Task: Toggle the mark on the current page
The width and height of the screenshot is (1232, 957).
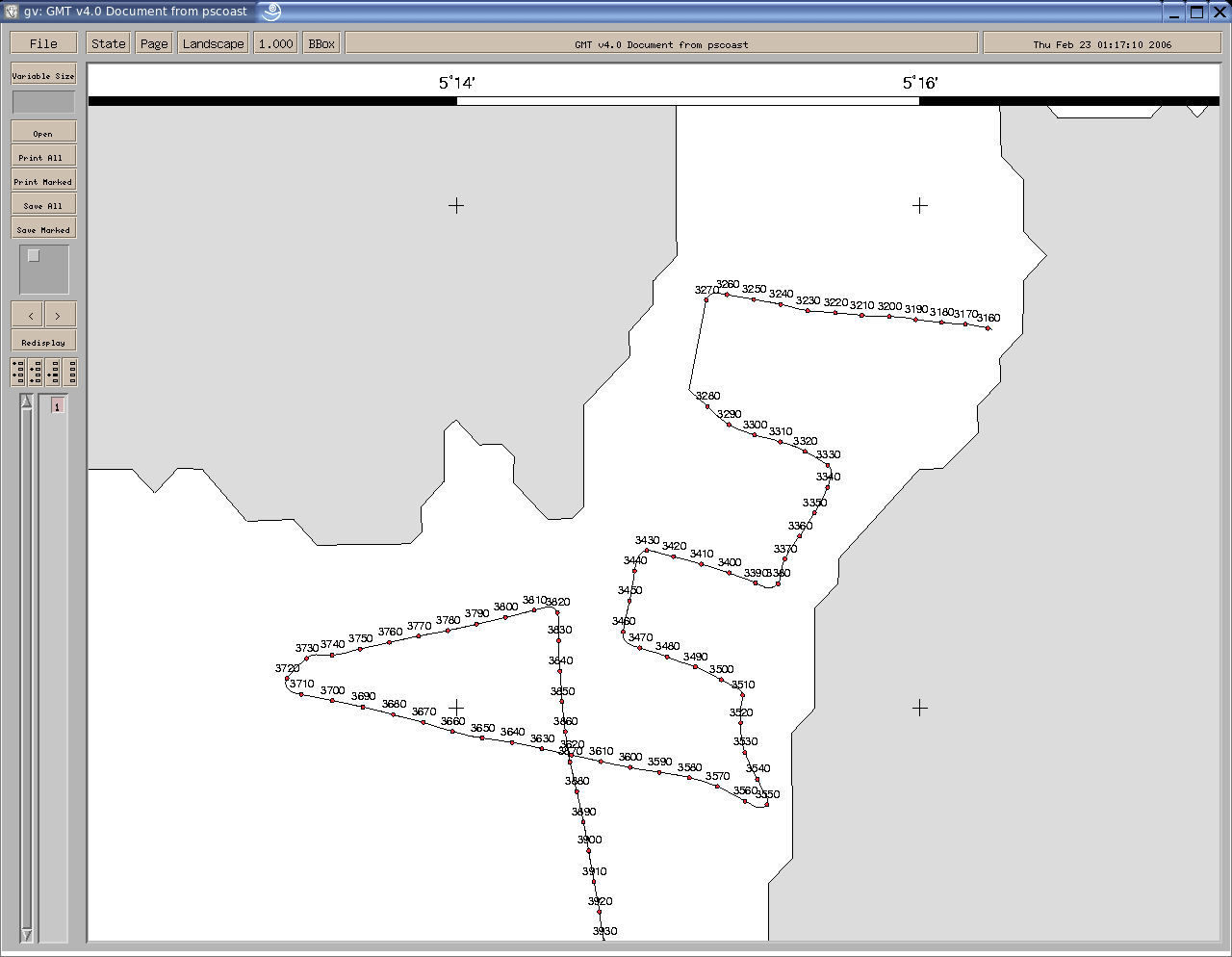Action: 53,372
